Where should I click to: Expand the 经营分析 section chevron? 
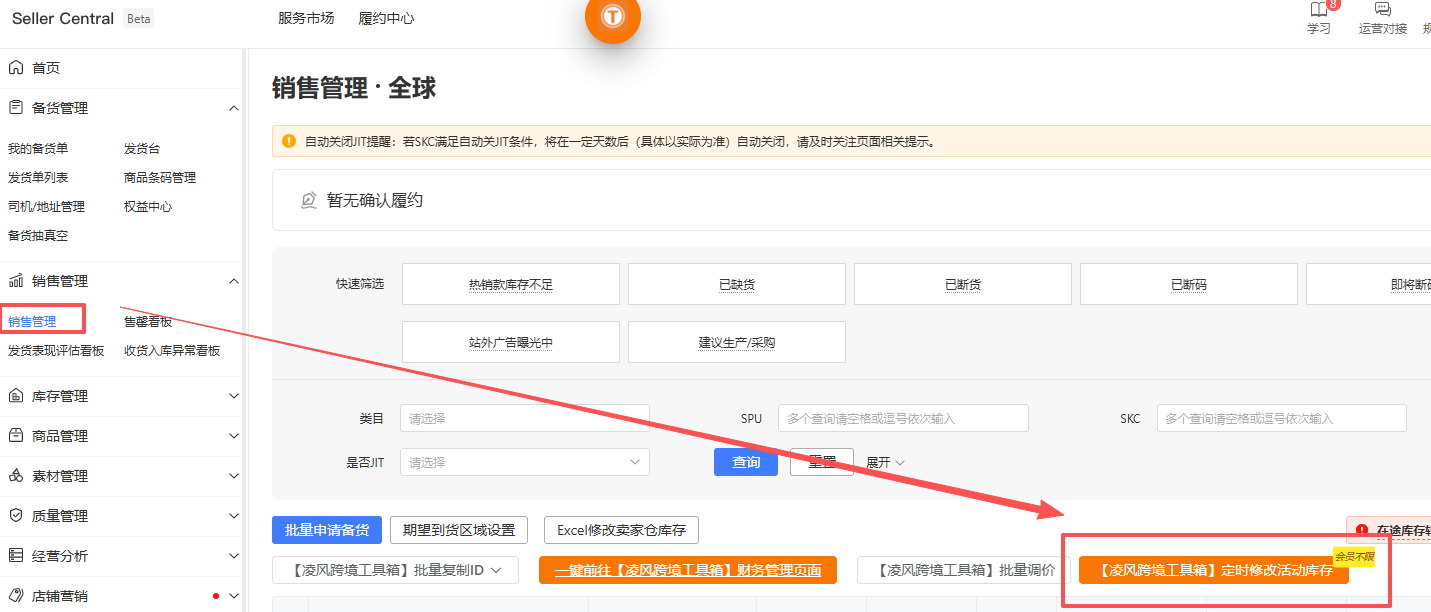[233, 556]
